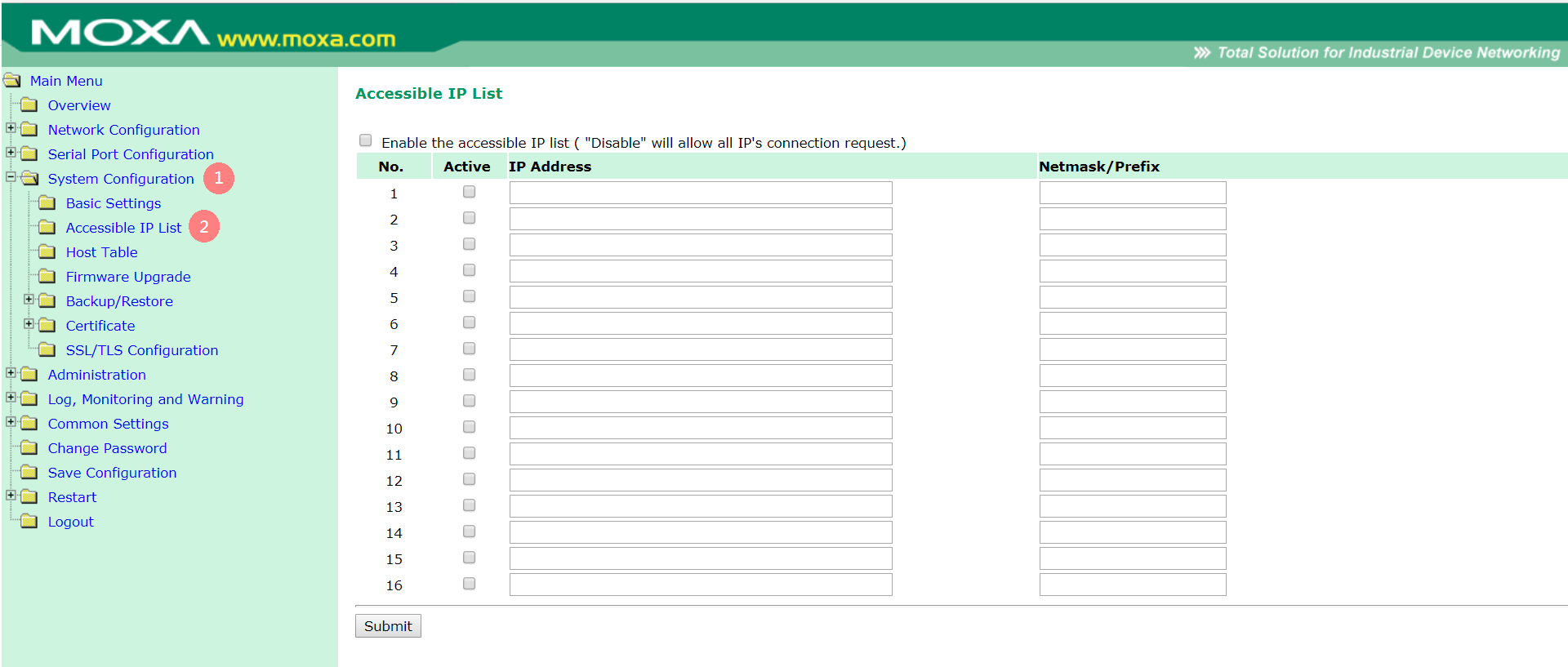Click the Firmware Upgrade folder icon
Image resolution: width=1568 pixels, height=667 pixels.
[x=47, y=276]
